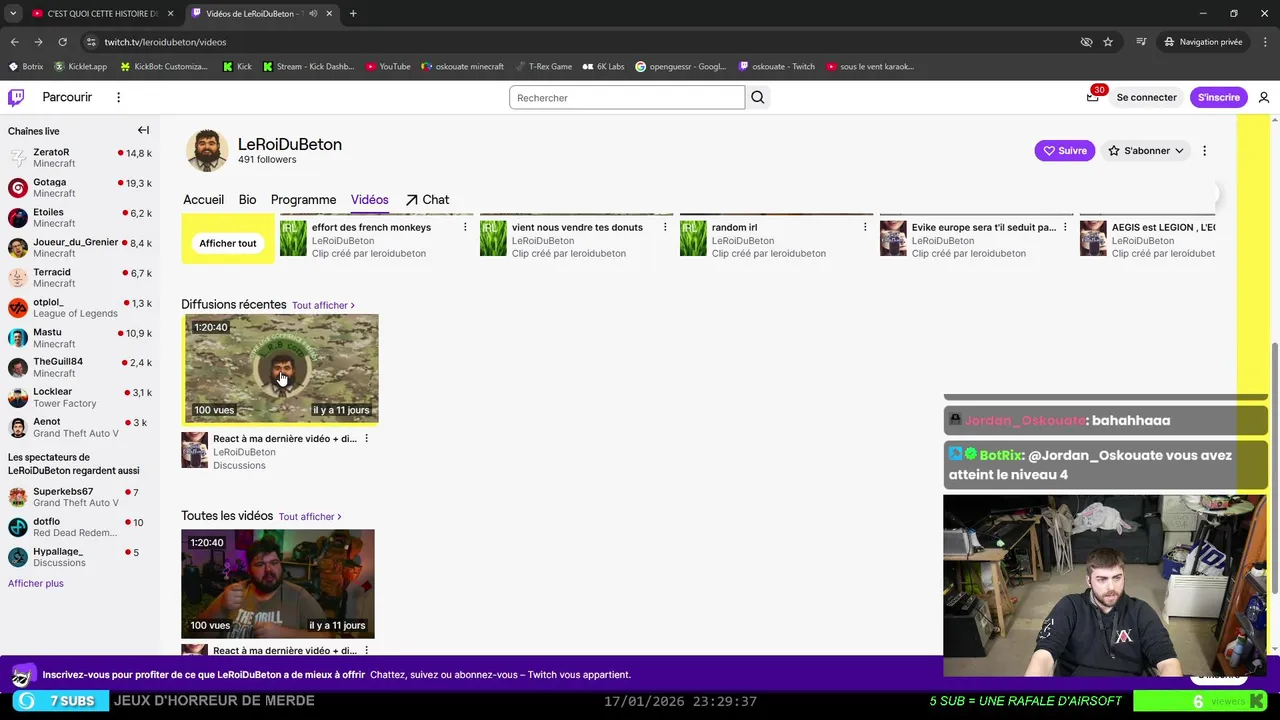Click the browser address bar
Viewport: 1280px width, 720px height.
580,42
